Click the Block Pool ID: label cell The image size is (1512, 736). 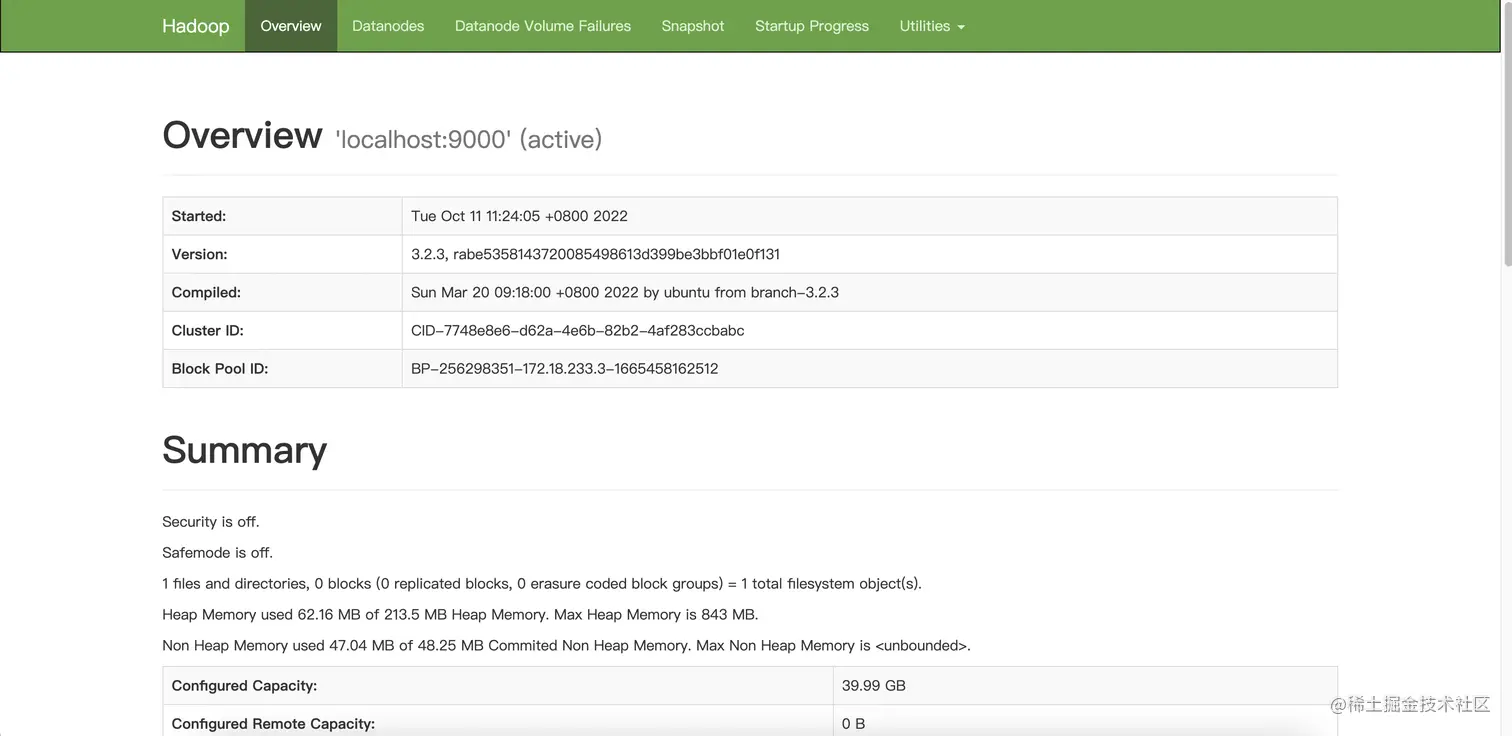tap(283, 368)
